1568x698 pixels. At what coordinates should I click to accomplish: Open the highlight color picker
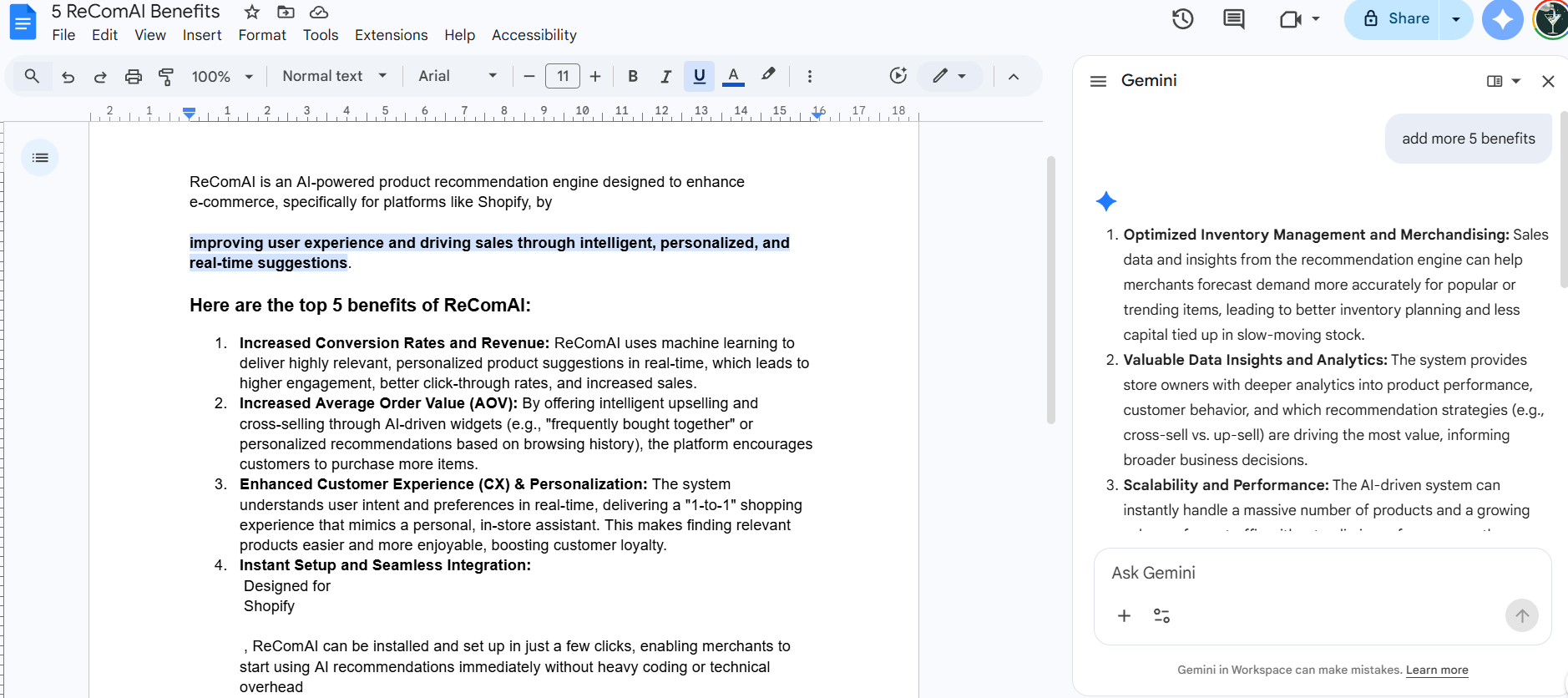point(768,75)
